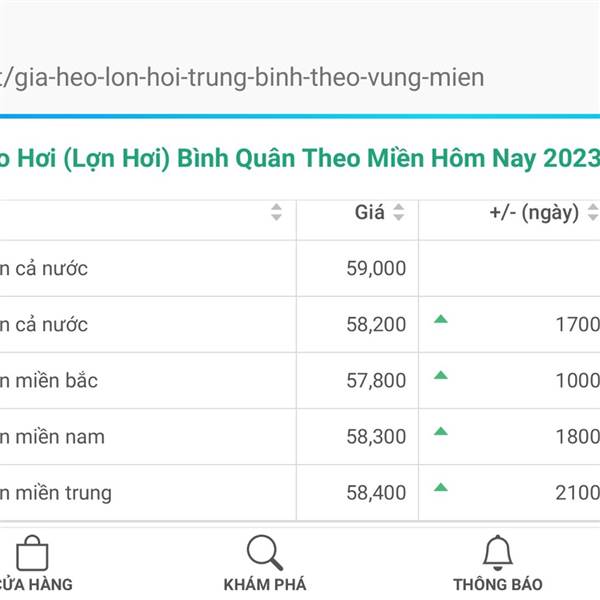
Task: Click the green up arrow beside 2100
Action: [441, 487]
